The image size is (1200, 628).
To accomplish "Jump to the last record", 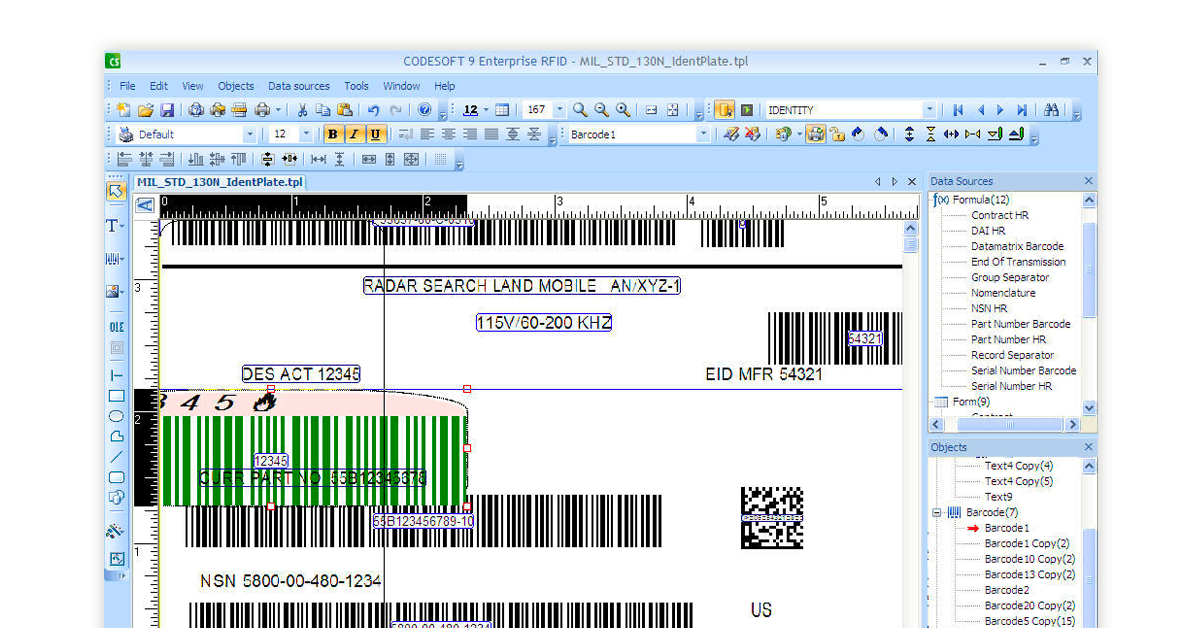I will point(1022,110).
